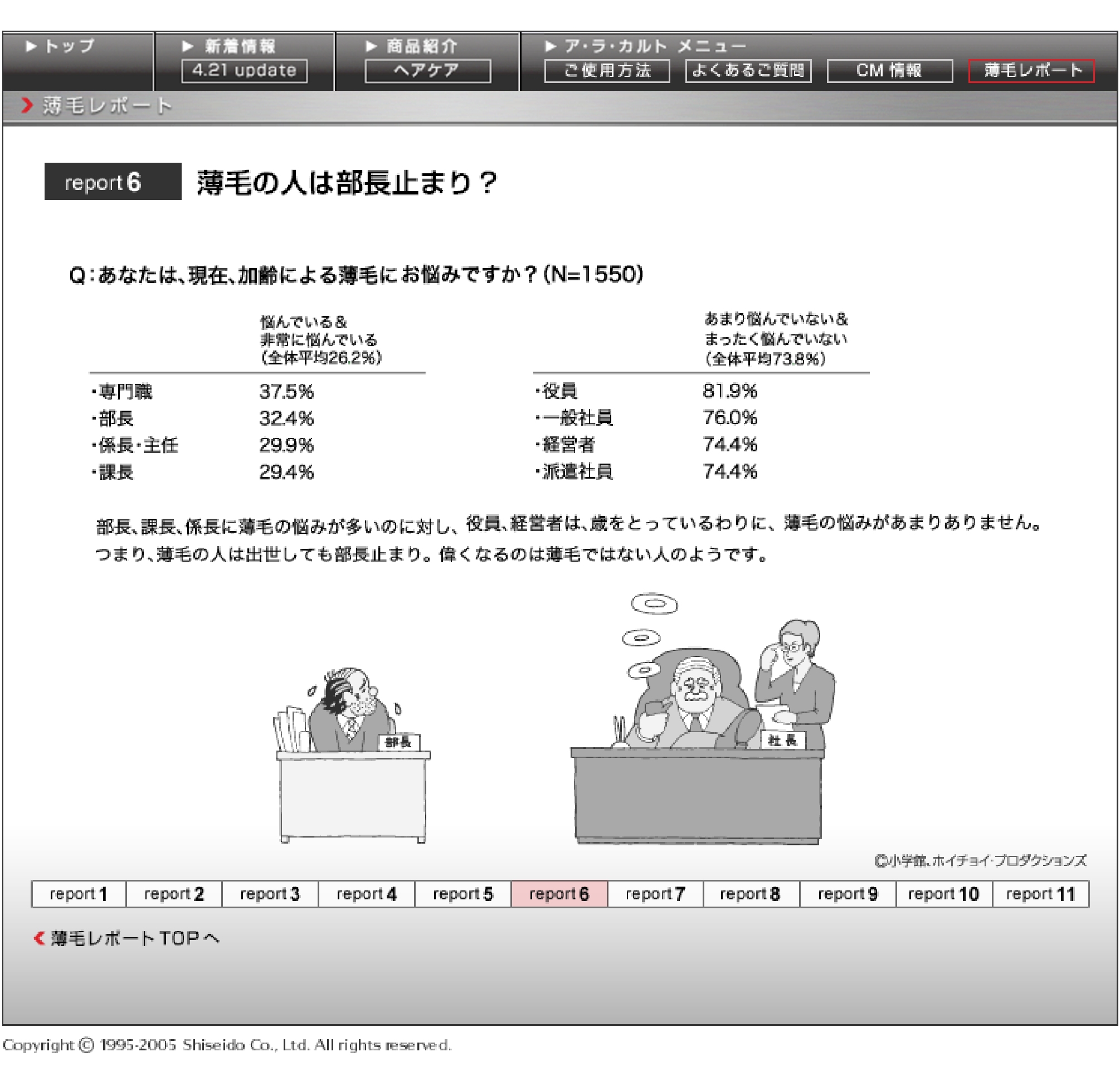Viewport: 1120px width, 1081px height.
Task: Open the 4.21 update button
Action: (244, 71)
